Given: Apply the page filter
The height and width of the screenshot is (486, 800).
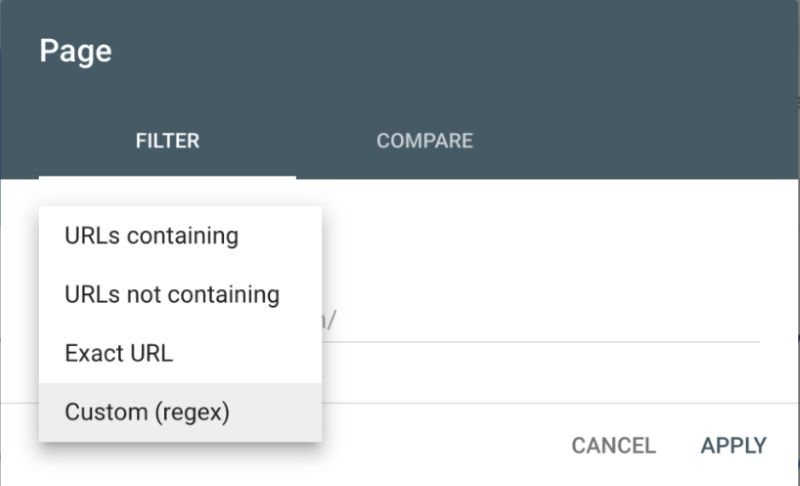Looking at the screenshot, I should [x=734, y=446].
